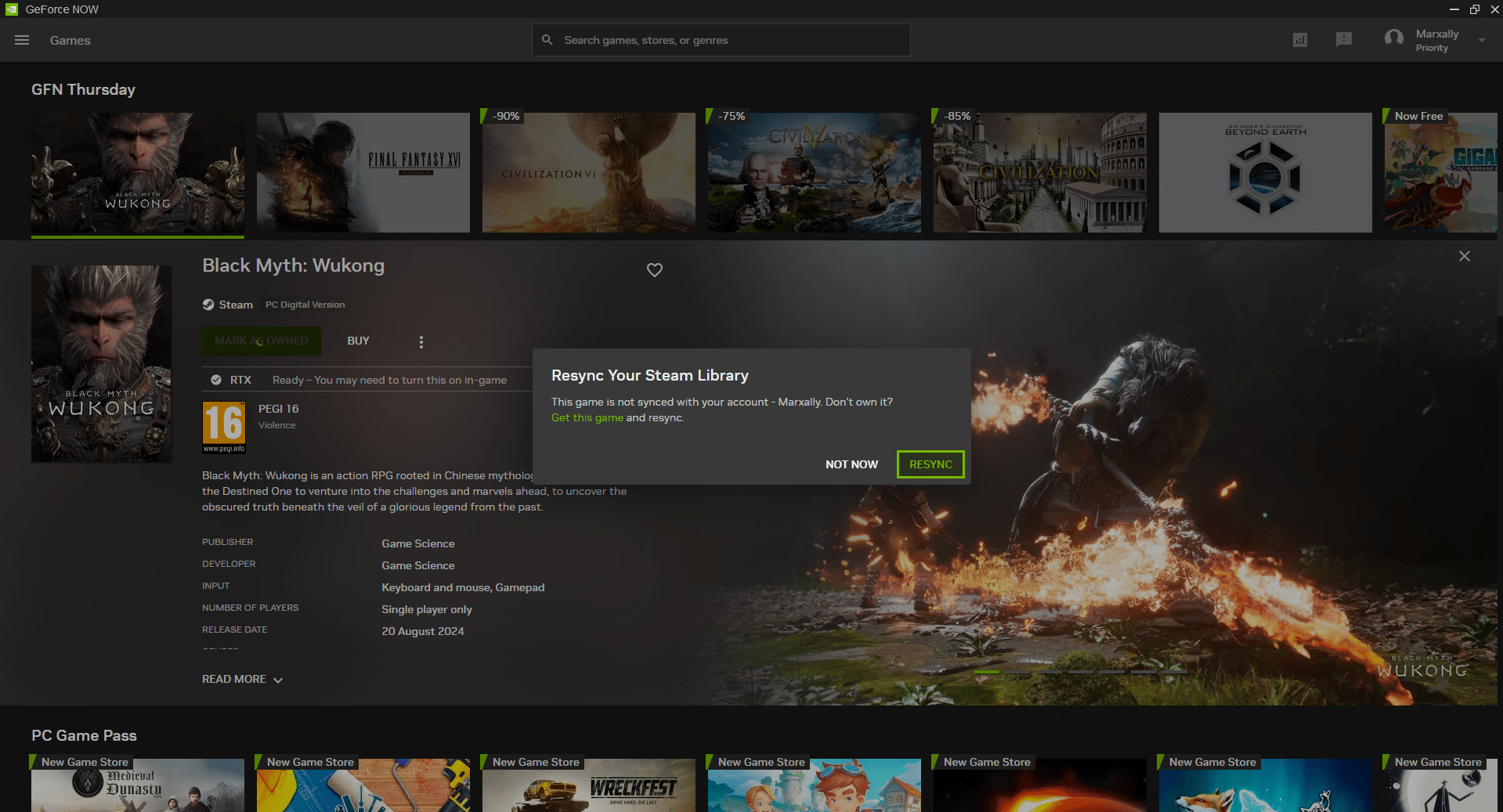This screenshot has width=1503, height=812.
Task: Click the Marxally profile avatar
Action: point(1394,38)
